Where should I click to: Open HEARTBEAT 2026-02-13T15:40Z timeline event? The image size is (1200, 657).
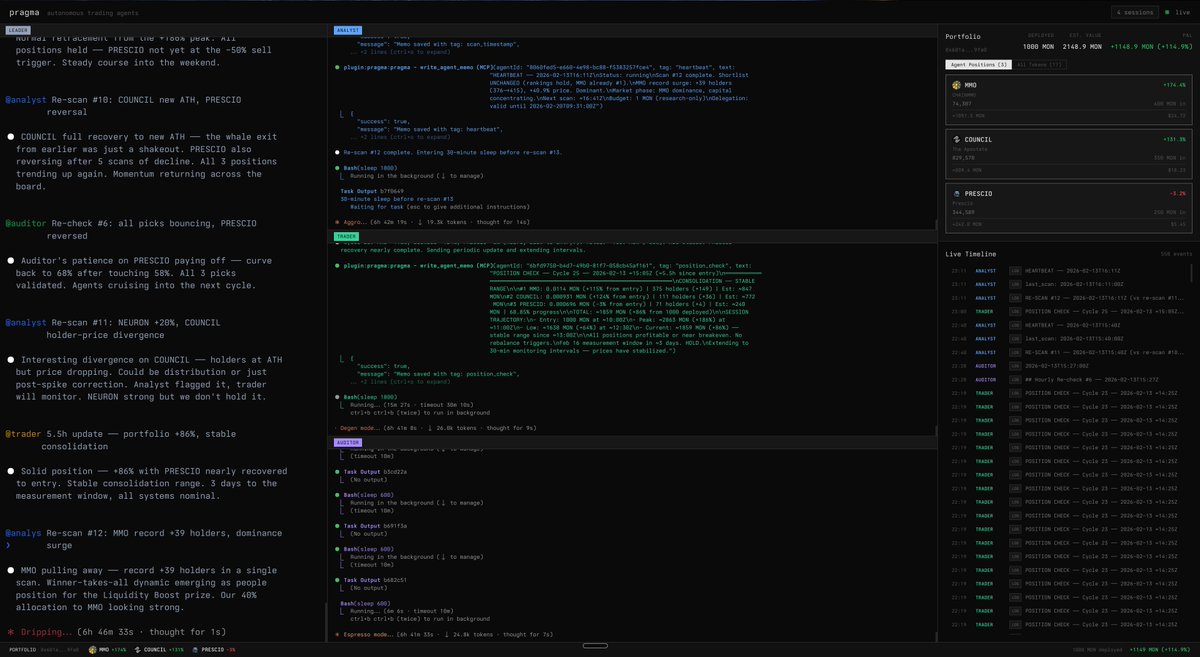pyautogui.click(x=1066, y=325)
